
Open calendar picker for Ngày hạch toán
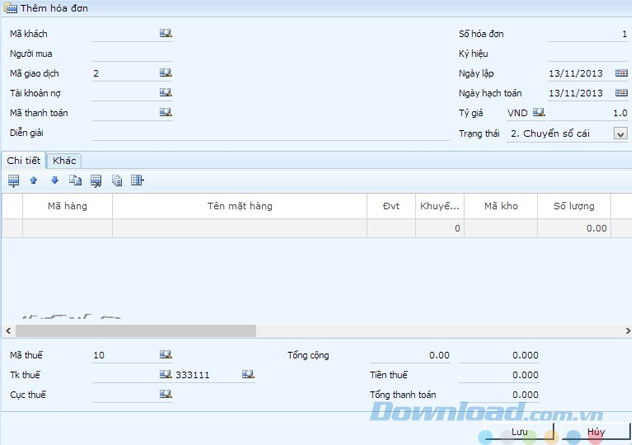click(620, 93)
